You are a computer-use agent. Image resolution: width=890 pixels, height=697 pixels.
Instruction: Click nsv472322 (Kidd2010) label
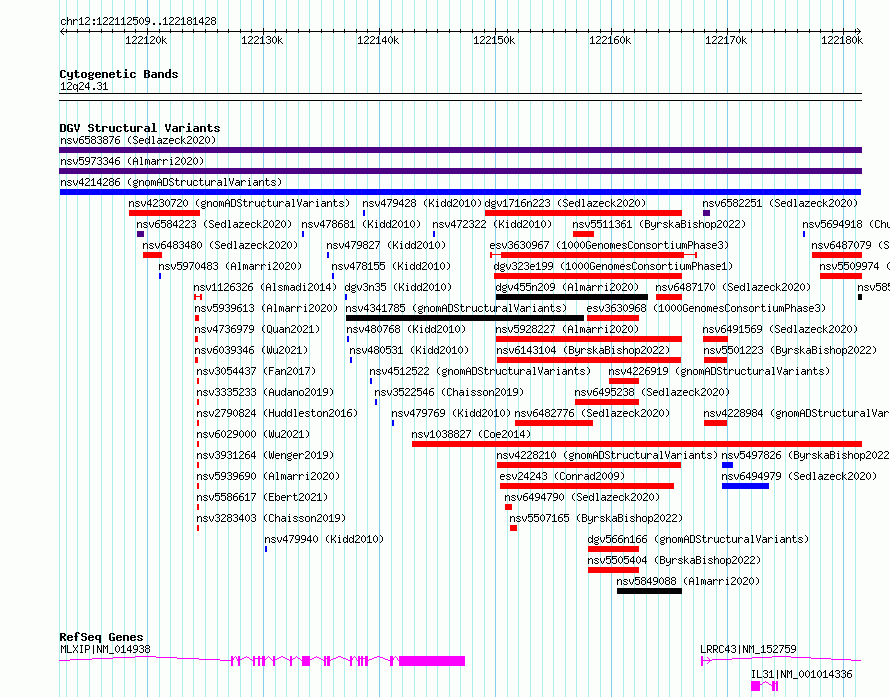pos(492,224)
